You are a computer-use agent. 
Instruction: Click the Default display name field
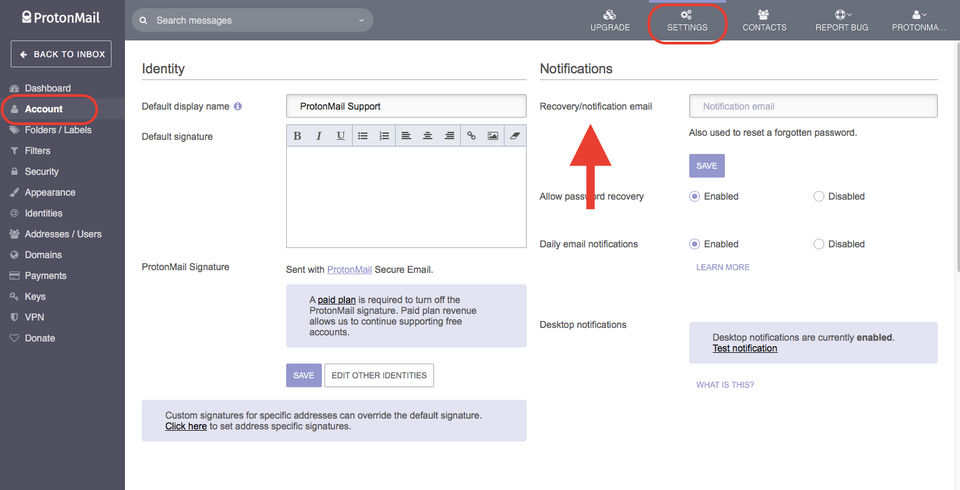[x=406, y=106]
